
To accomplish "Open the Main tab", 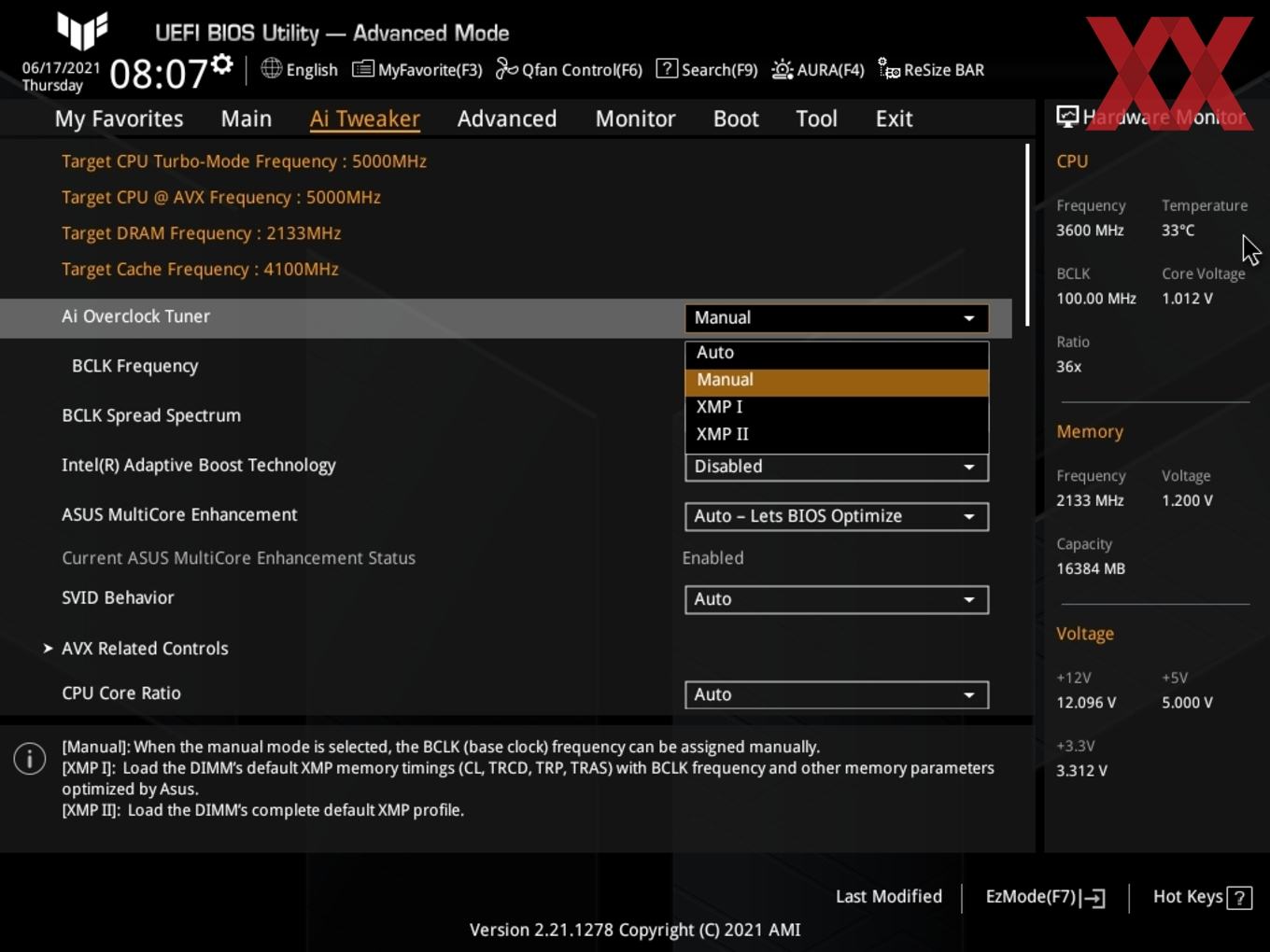I will [247, 119].
